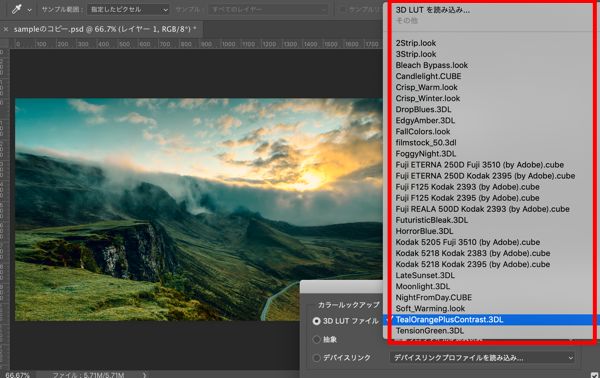600x378 pixels.
Task: Select Crisp_Winter.look preset
Action: (x=427, y=98)
